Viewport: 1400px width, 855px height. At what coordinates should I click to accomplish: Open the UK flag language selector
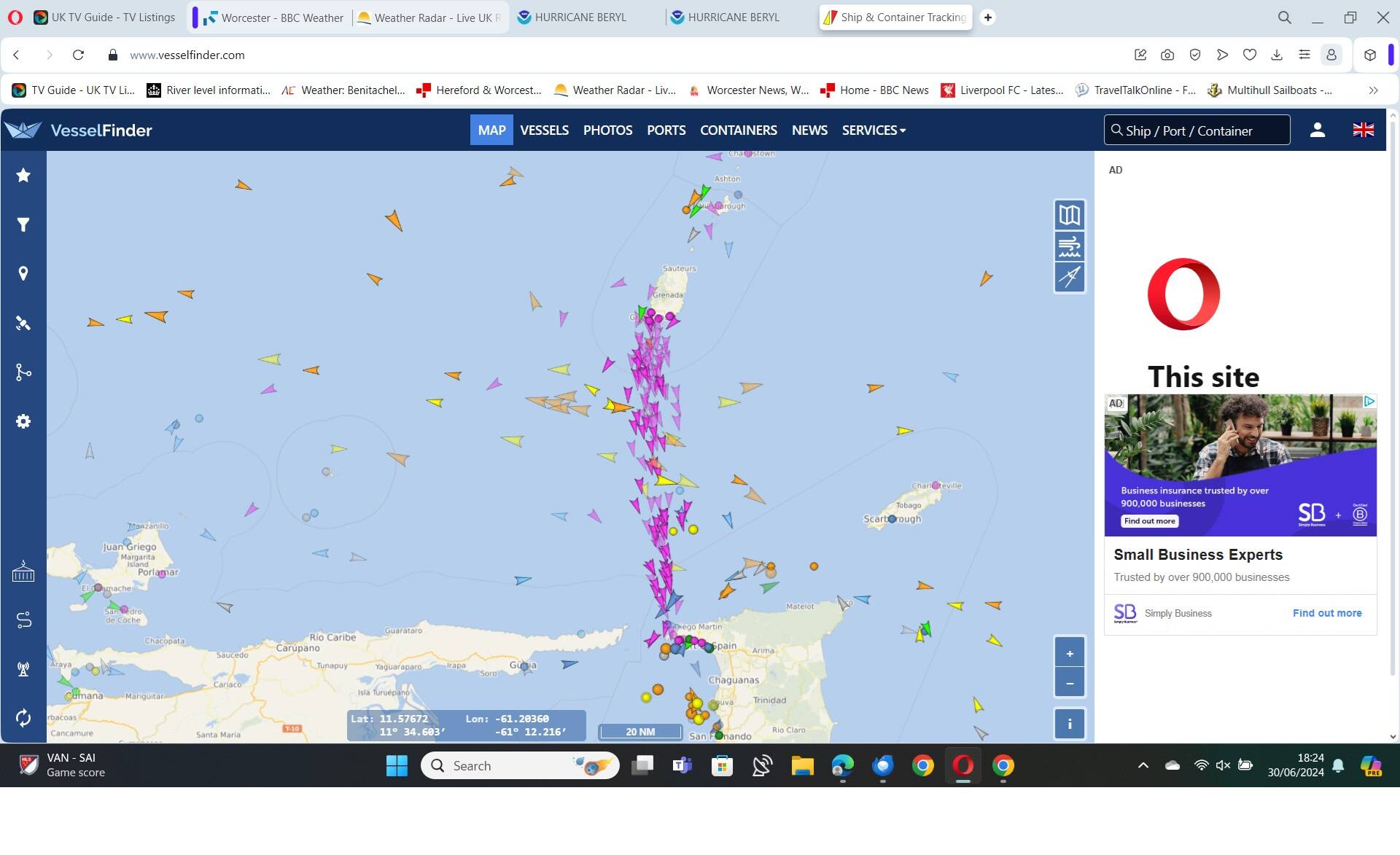[1363, 130]
